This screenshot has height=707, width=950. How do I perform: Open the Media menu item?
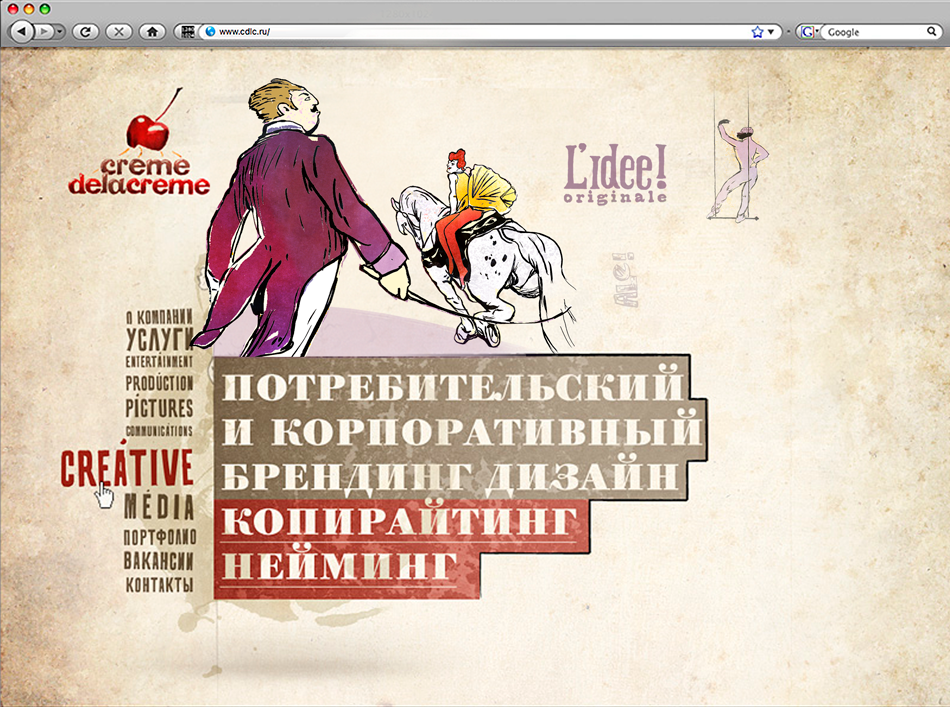pyautogui.click(x=159, y=507)
